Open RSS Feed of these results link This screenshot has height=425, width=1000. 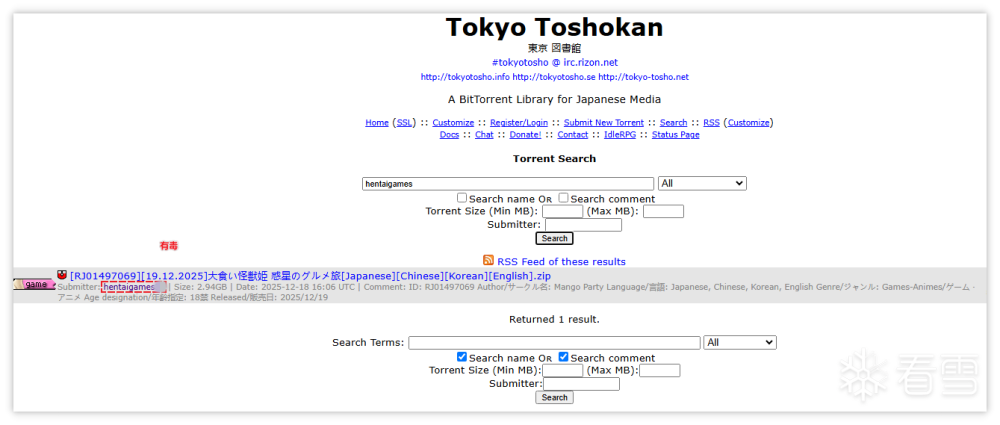click(561, 262)
